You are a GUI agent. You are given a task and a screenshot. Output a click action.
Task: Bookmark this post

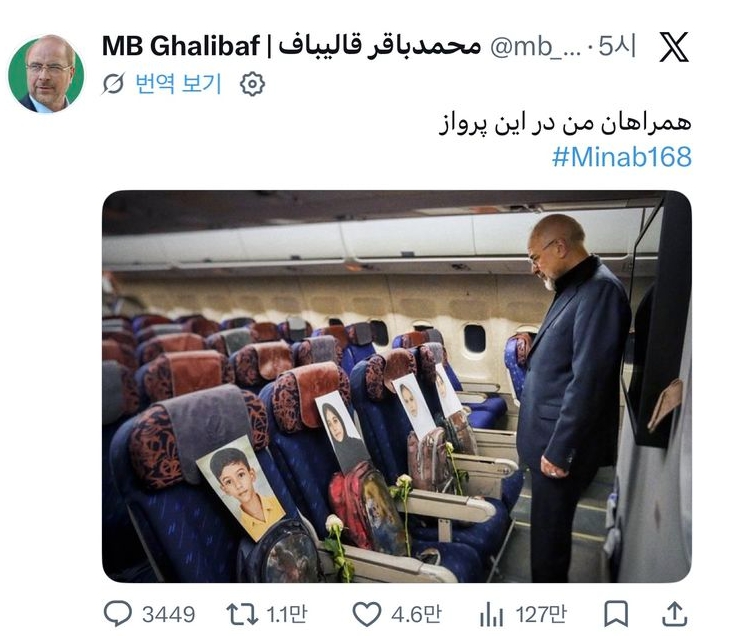pos(615,614)
